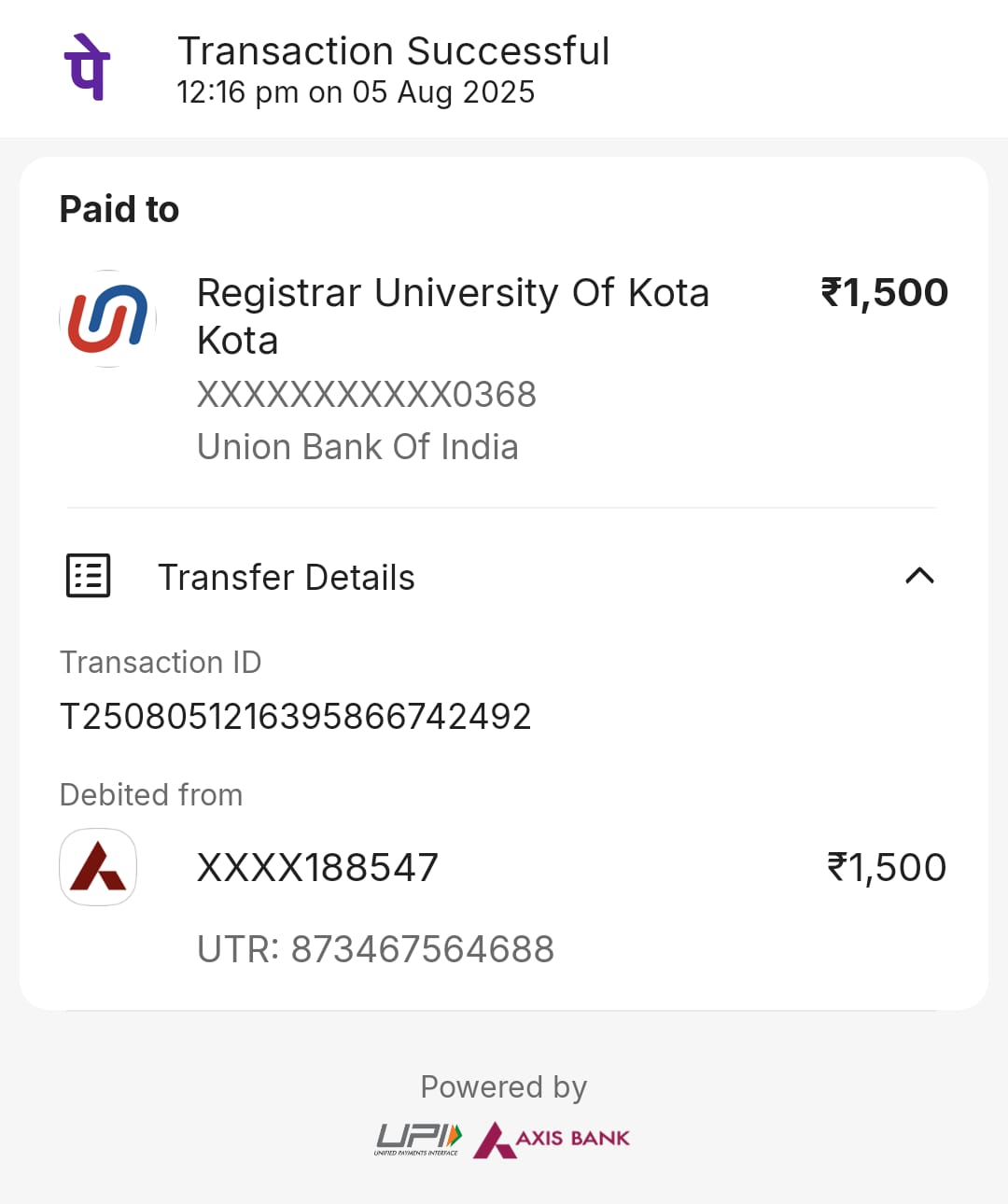Screen dimensions: 1008x1204
Task: Click the masked recipient account ending 0368
Action: 366,395
